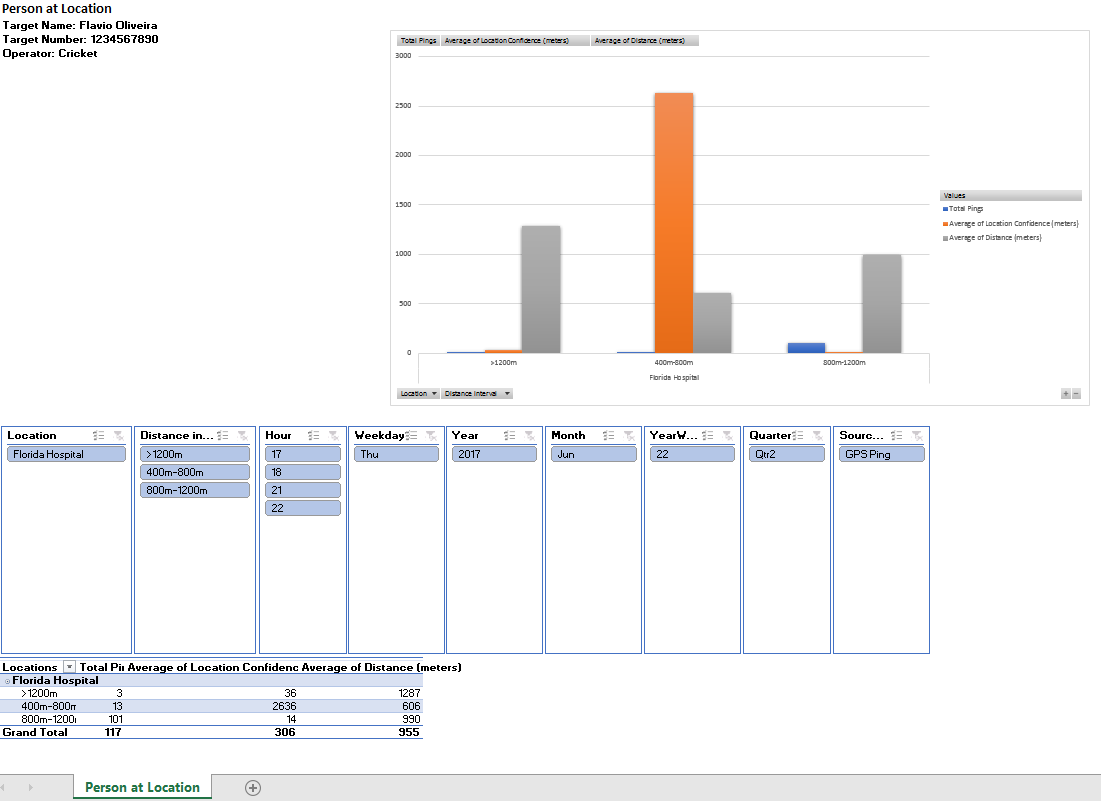
Task: Select the Person at Location sheet tab
Action: [x=142, y=788]
